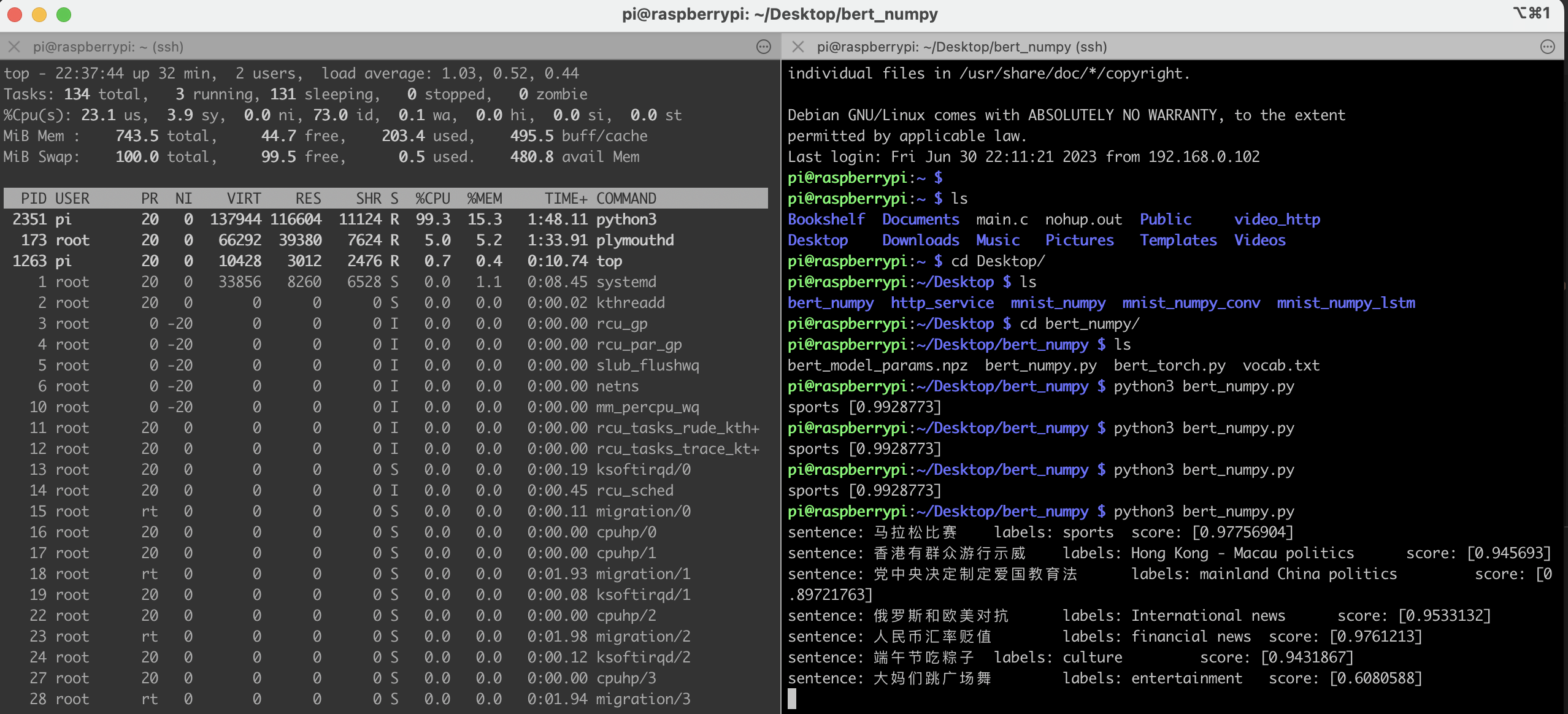This screenshot has height=714, width=1568.
Task: Click the kthreadd process row
Action: [x=386, y=303]
